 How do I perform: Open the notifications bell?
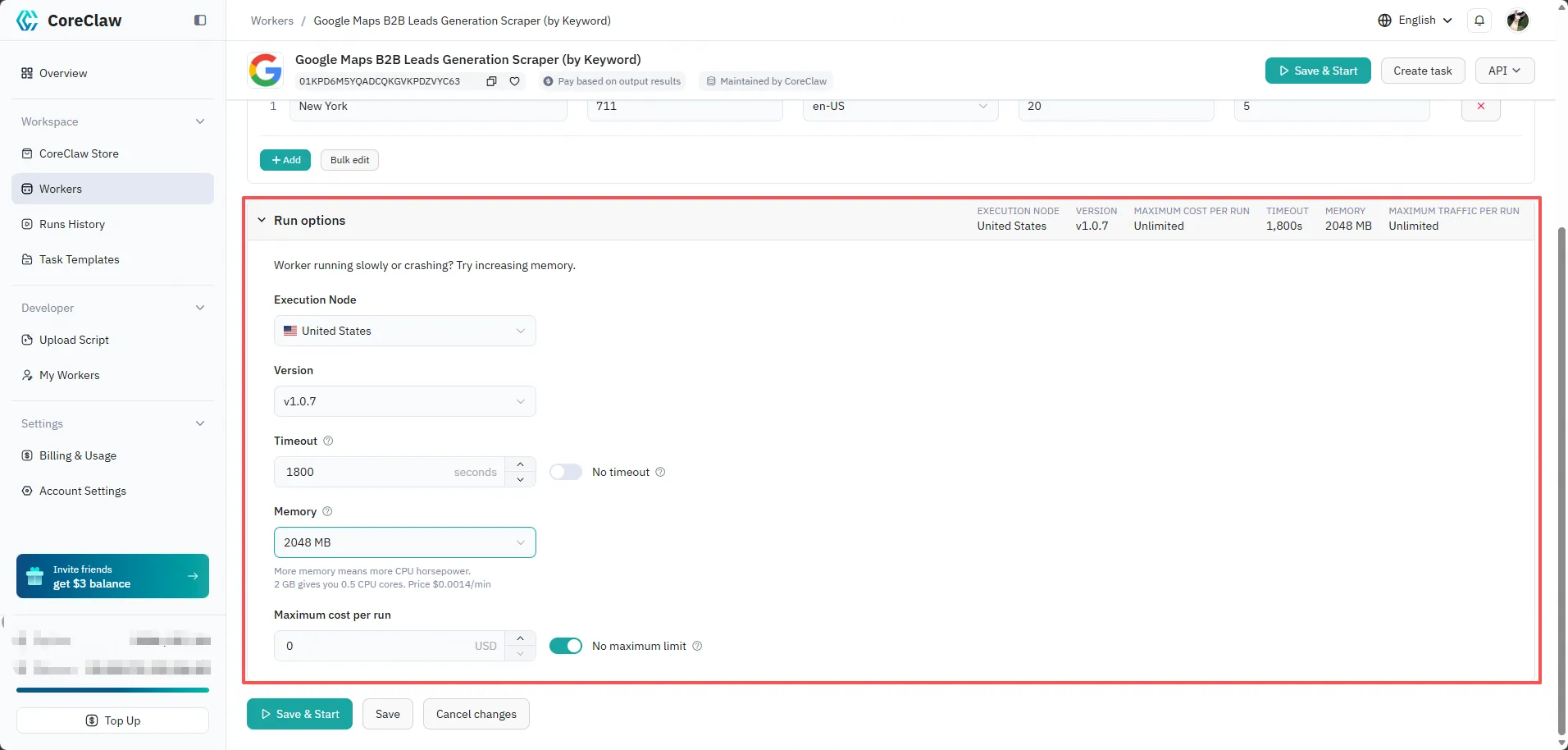(1479, 21)
